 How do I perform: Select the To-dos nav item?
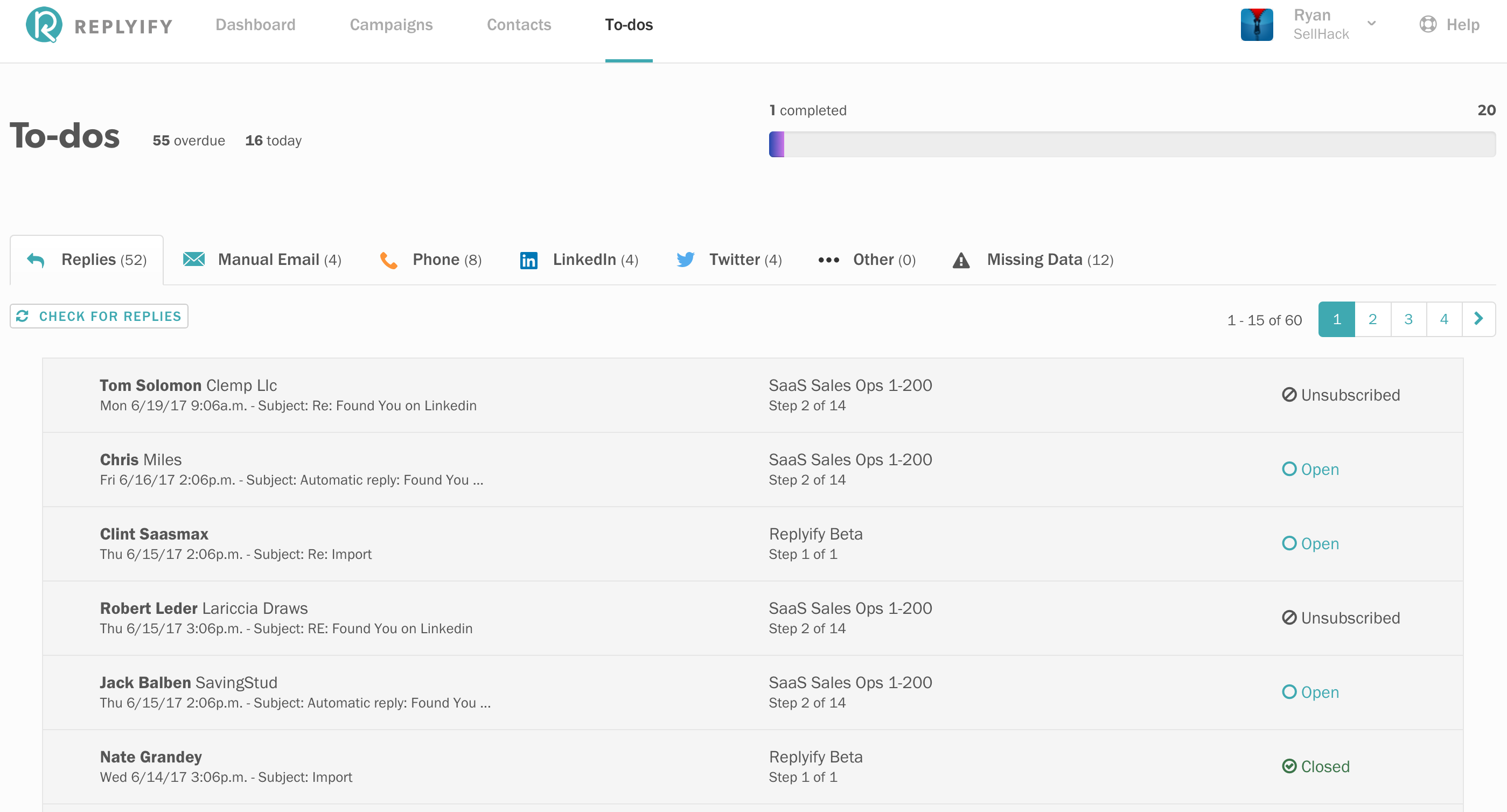click(629, 25)
